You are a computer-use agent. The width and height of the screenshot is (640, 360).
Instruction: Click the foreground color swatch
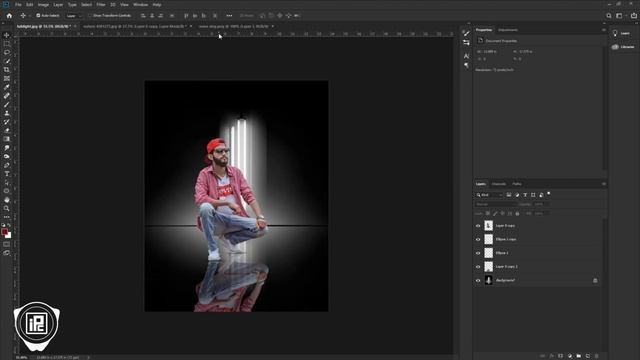(x=4, y=232)
